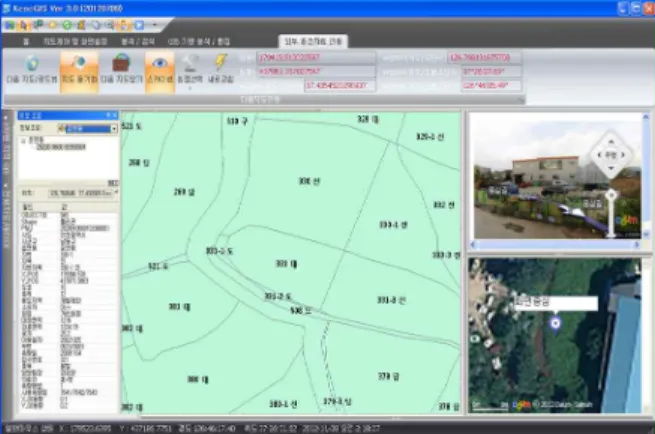655x434 pixels.
Task: Open the lower vertical sidebar tab
Action: [x=6, y=215]
